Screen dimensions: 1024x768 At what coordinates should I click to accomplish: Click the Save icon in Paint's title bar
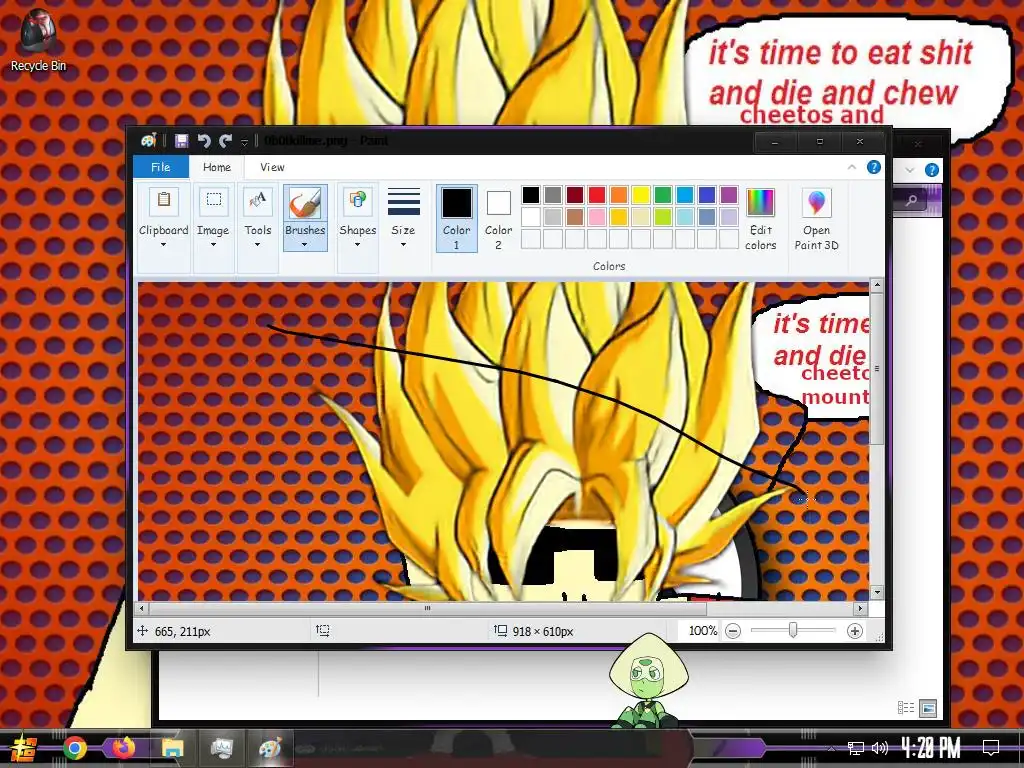click(x=182, y=140)
